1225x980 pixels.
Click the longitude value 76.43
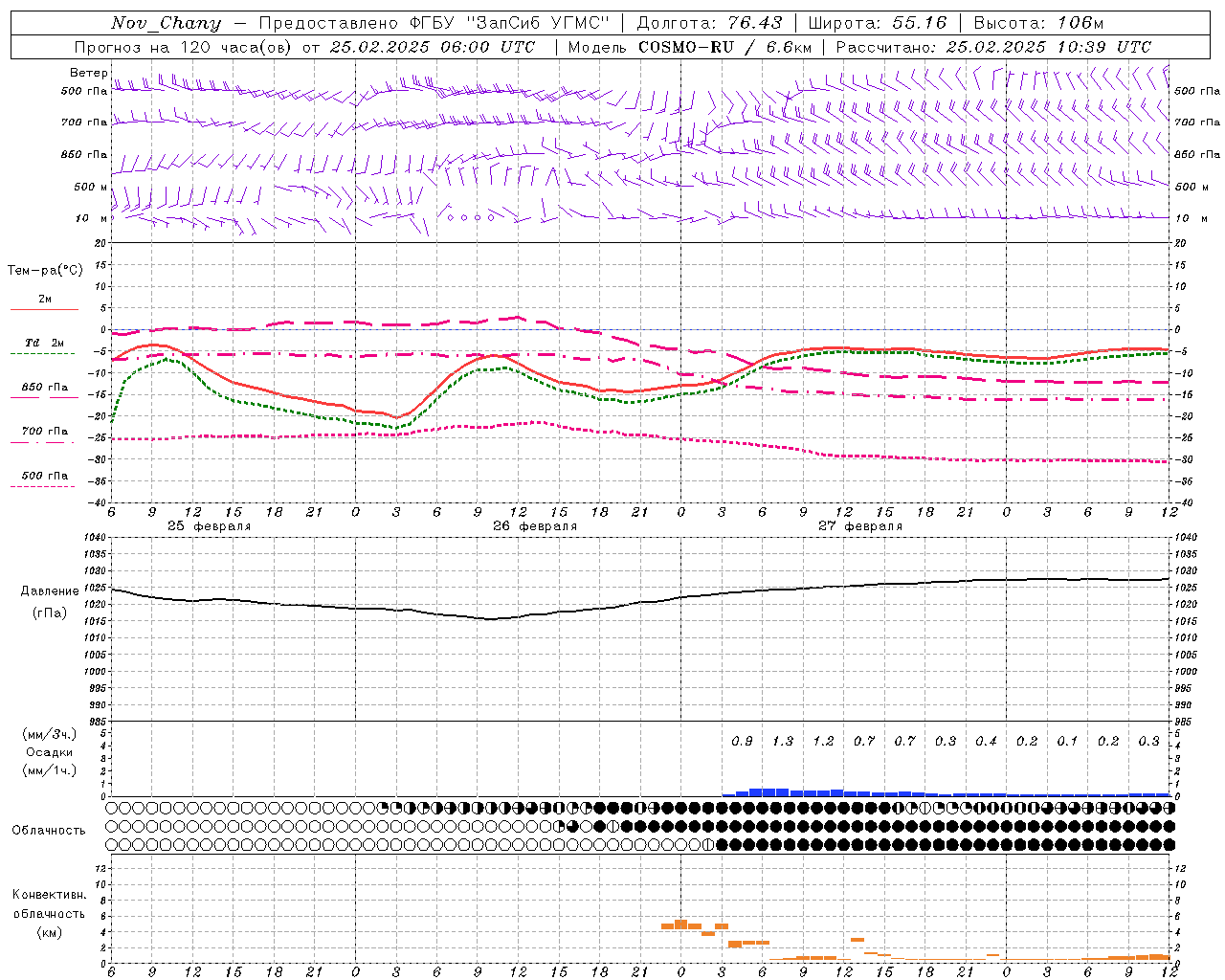tap(754, 23)
